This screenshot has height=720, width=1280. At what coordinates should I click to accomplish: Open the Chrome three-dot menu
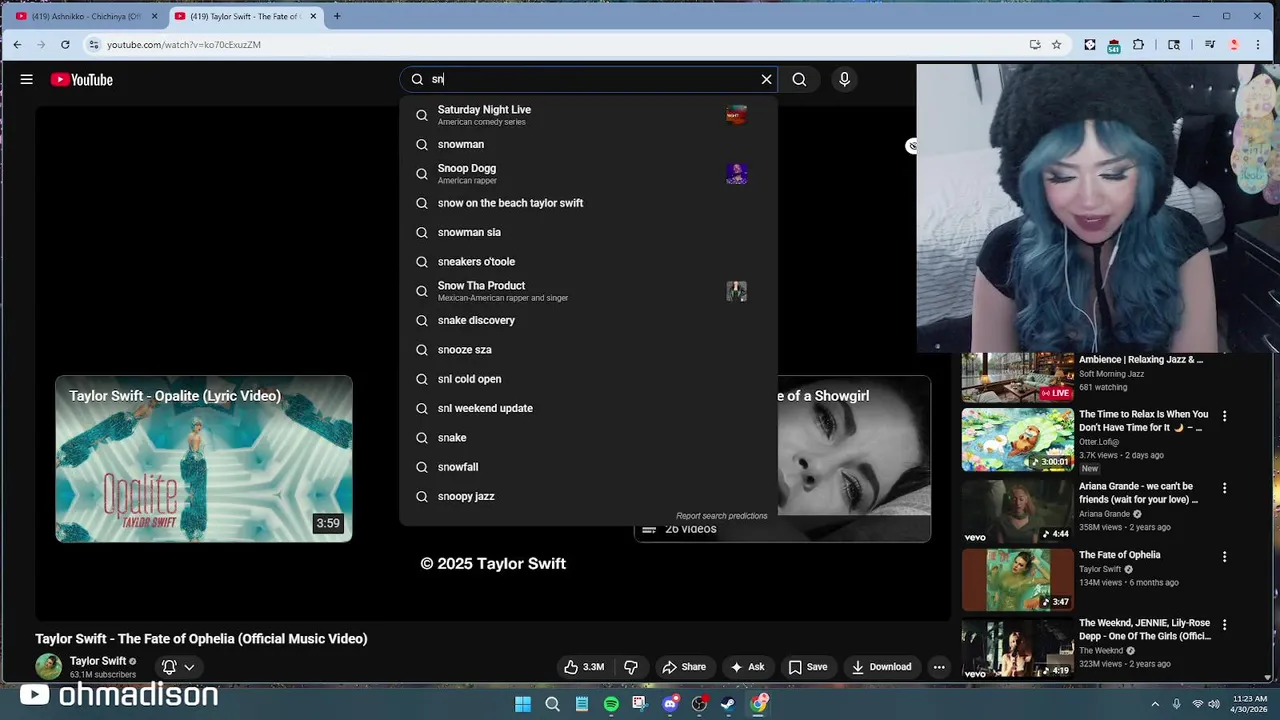point(1260,44)
